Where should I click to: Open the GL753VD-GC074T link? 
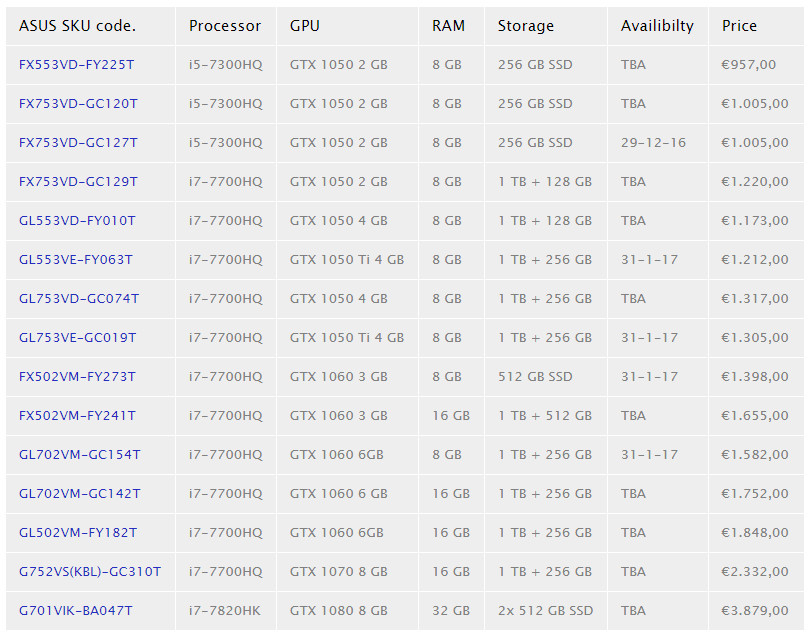[79, 299]
